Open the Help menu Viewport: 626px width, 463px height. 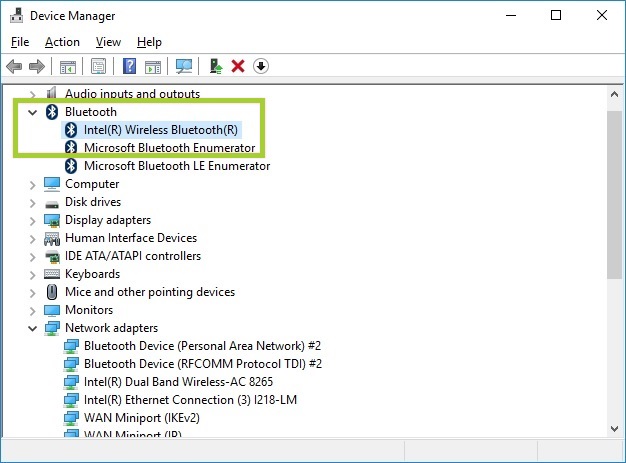149,42
